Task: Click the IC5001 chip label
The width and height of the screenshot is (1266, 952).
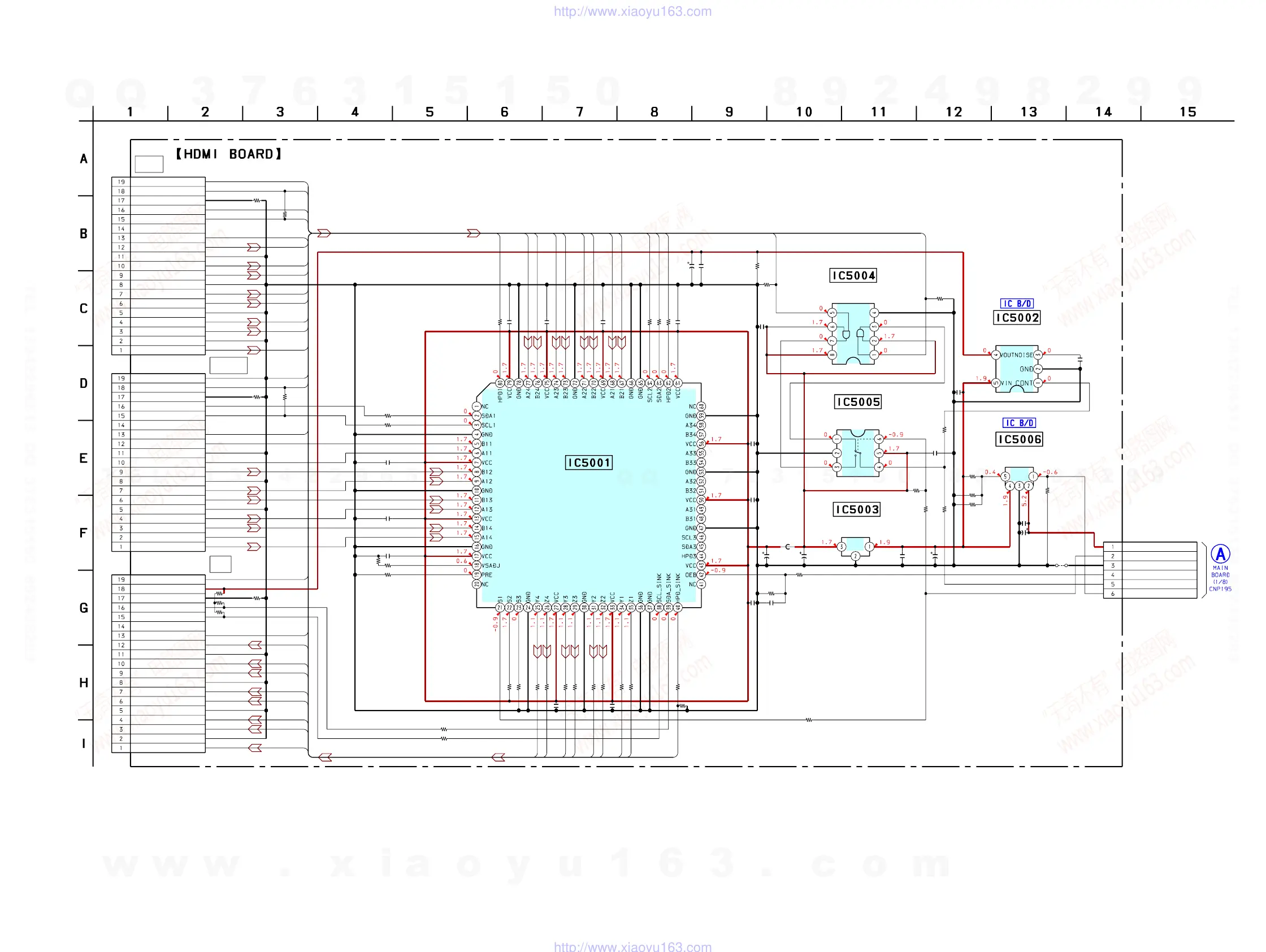Action: click(588, 462)
